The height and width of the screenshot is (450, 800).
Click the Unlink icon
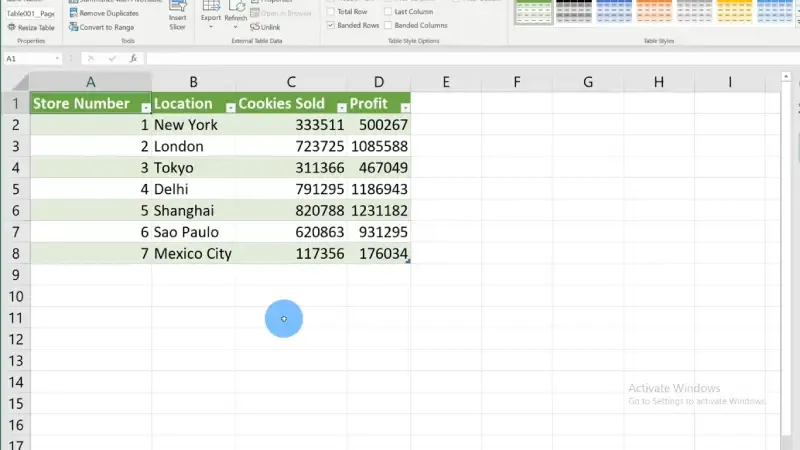(255, 27)
